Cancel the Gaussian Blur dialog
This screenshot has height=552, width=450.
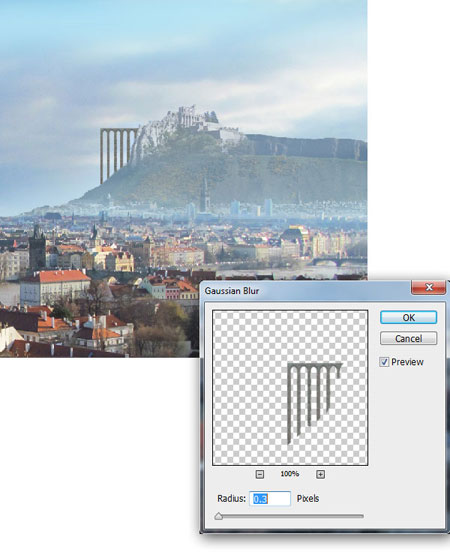coord(408,339)
